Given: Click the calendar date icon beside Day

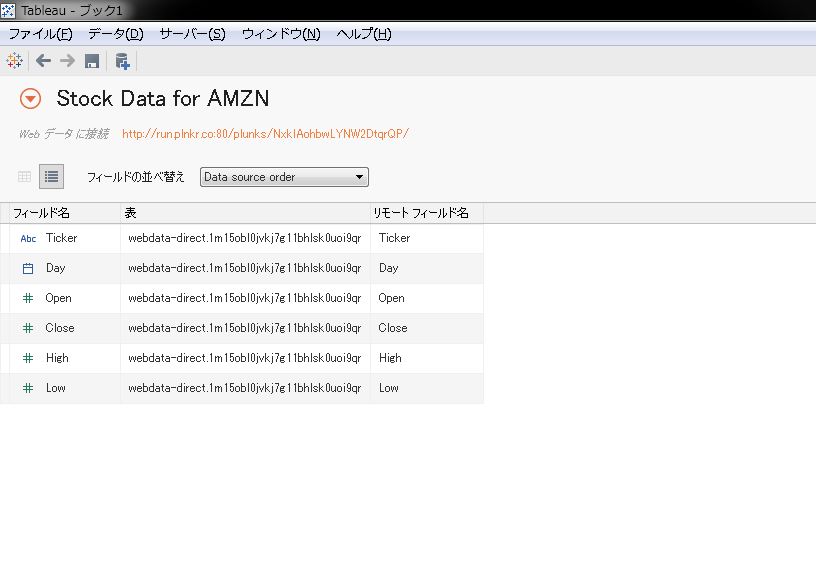Looking at the screenshot, I should (x=27, y=268).
